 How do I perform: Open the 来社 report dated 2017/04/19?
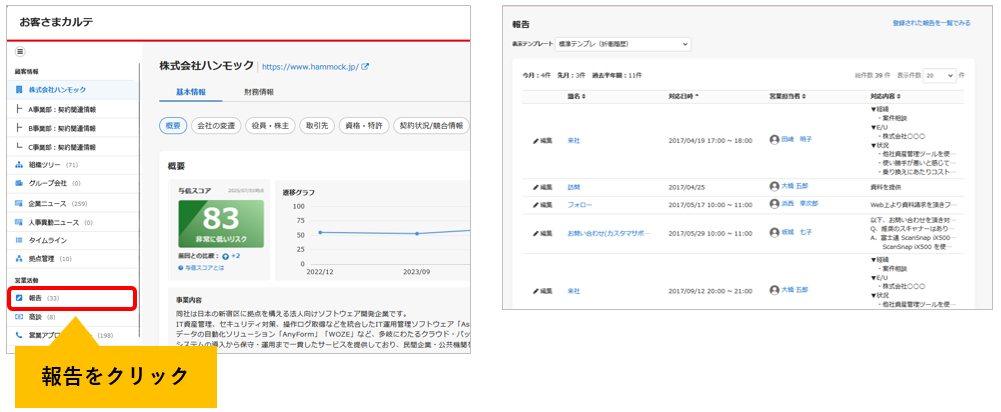tap(573, 141)
